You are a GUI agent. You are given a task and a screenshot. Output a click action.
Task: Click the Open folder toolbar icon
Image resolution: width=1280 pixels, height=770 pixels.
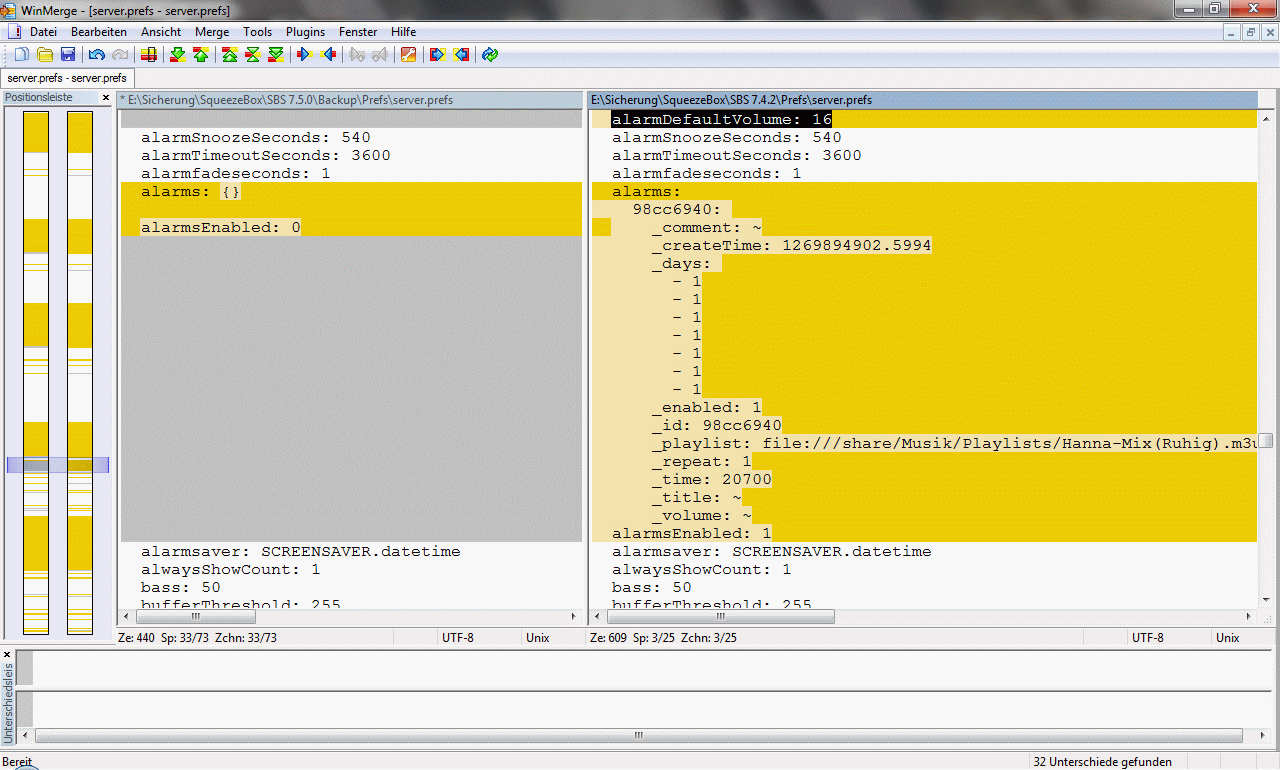point(45,55)
